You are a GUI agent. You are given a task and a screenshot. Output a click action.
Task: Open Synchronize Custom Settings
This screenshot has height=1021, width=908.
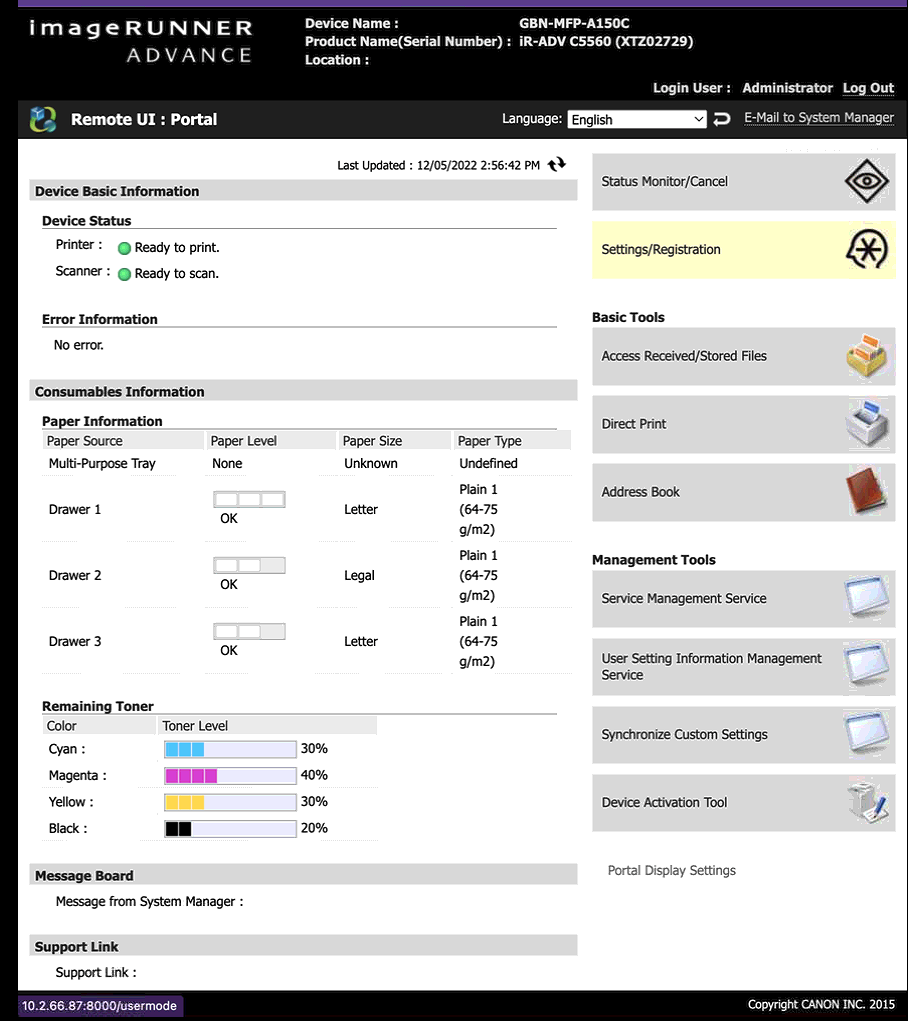[744, 734]
